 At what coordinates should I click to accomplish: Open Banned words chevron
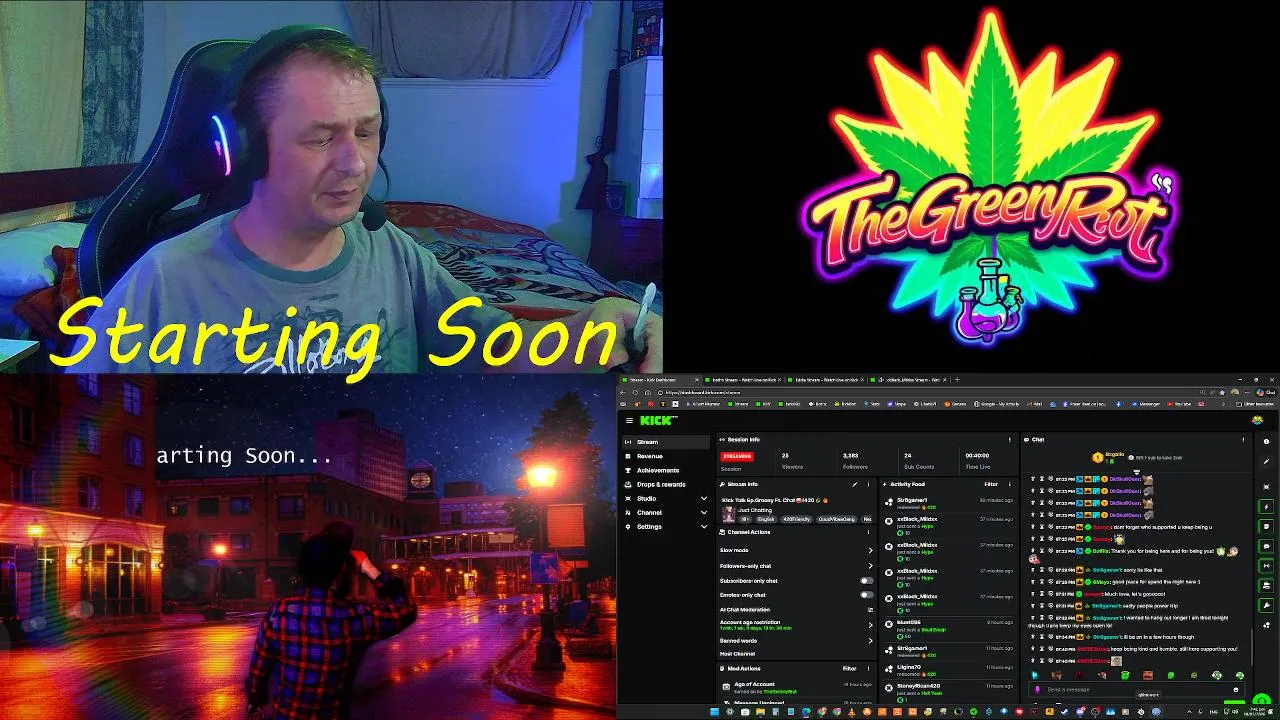(870, 641)
